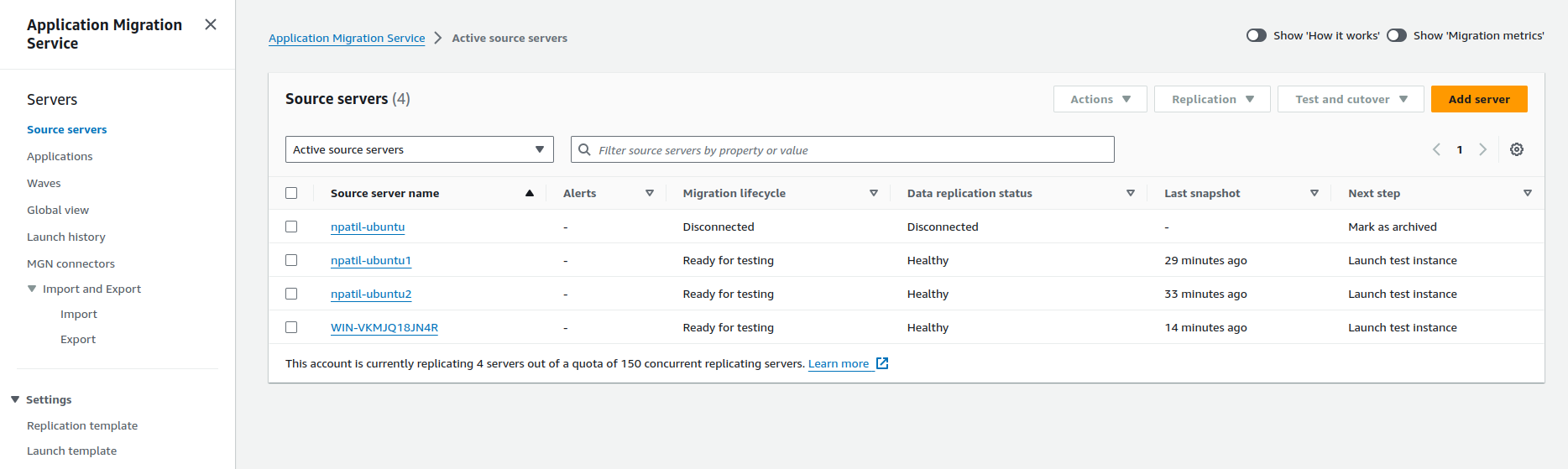Navigate to Applications in sidebar

[x=60, y=156]
